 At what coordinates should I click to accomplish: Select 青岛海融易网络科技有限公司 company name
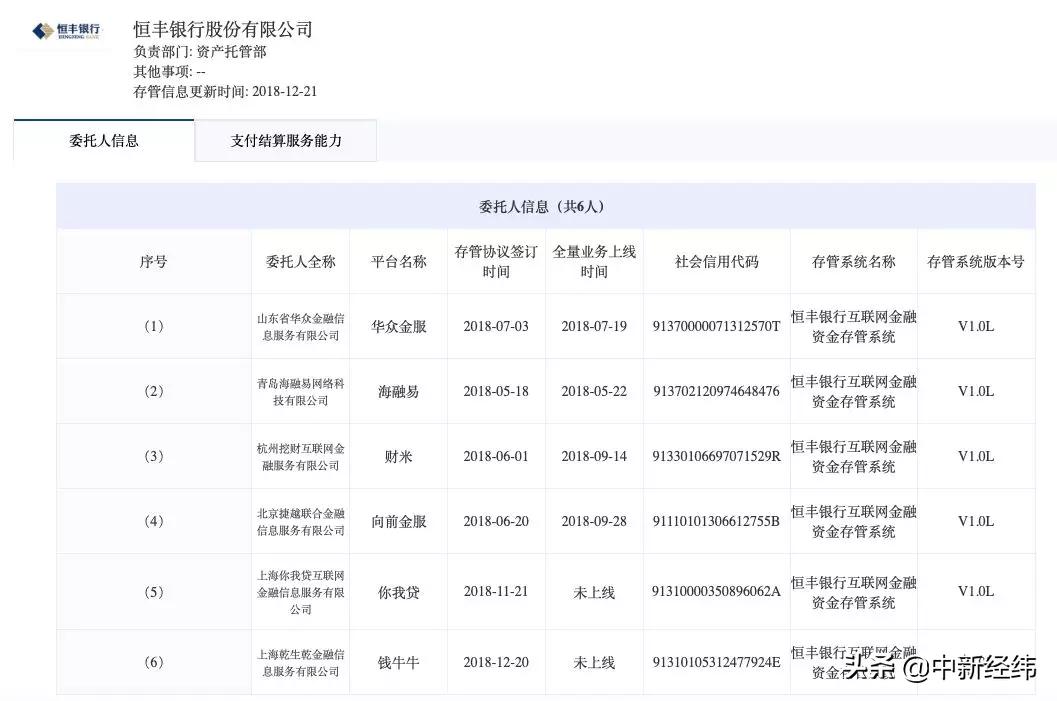(x=301, y=392)
